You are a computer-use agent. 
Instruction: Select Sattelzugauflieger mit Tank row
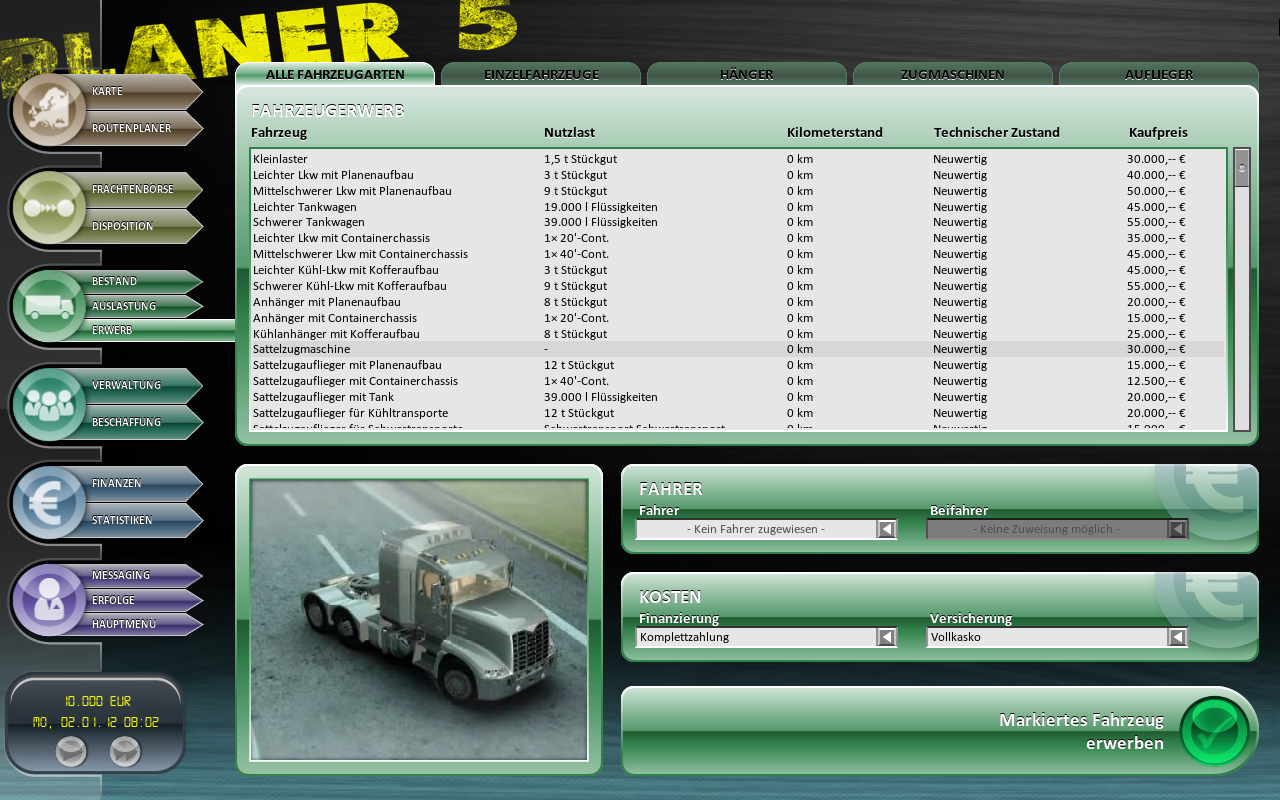point(738,397)
